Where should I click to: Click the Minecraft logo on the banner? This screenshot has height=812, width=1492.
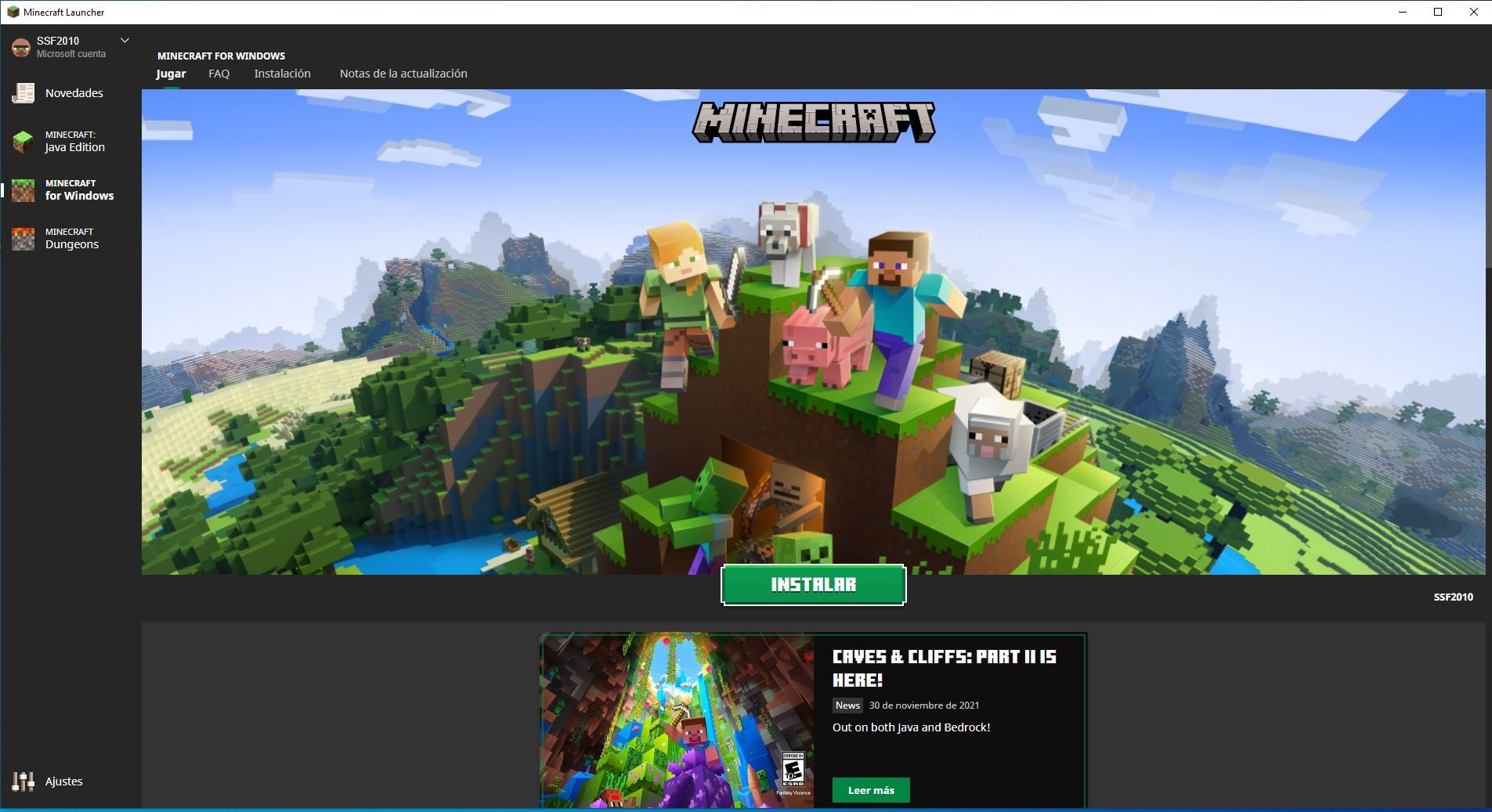pyautogui.click(x=813, y=122)
